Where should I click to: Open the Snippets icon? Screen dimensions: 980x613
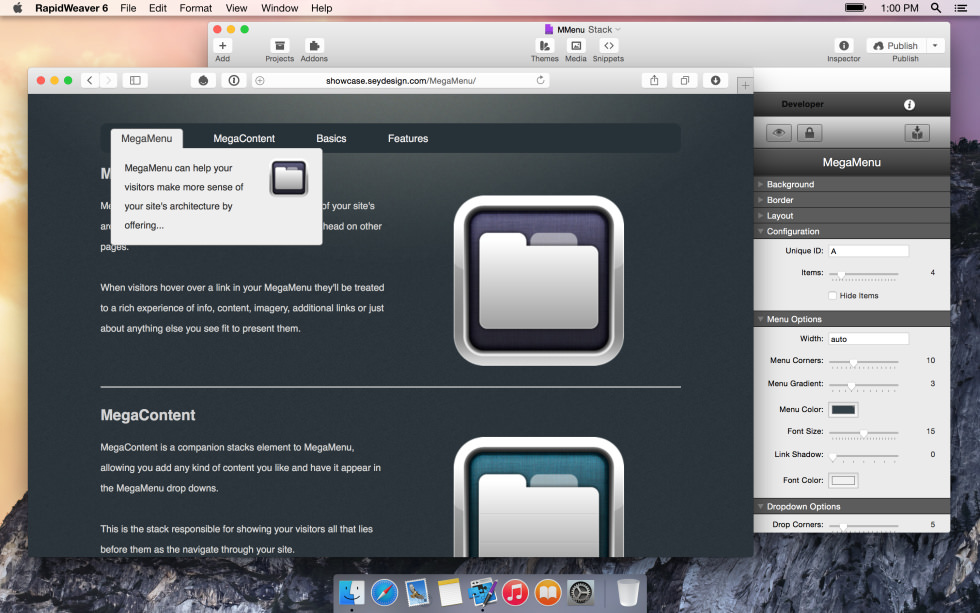(608, 46)
